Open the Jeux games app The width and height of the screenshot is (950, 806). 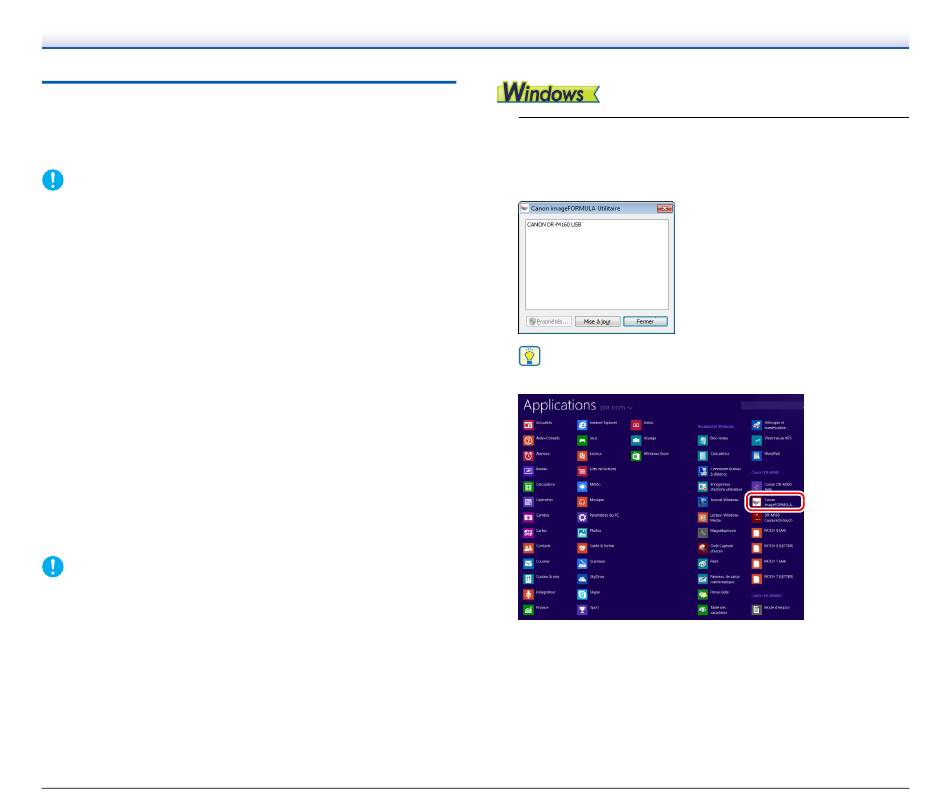pos(588,440)
